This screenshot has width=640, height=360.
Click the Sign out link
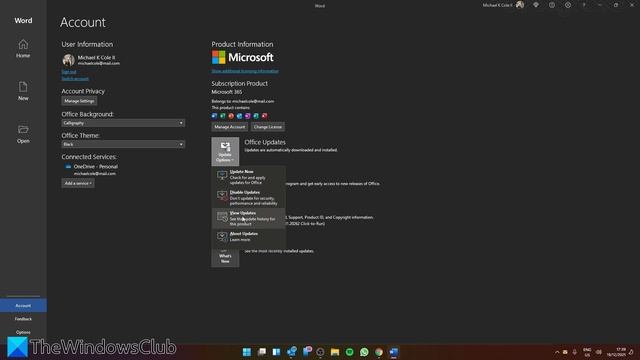(x=69, y=72)
